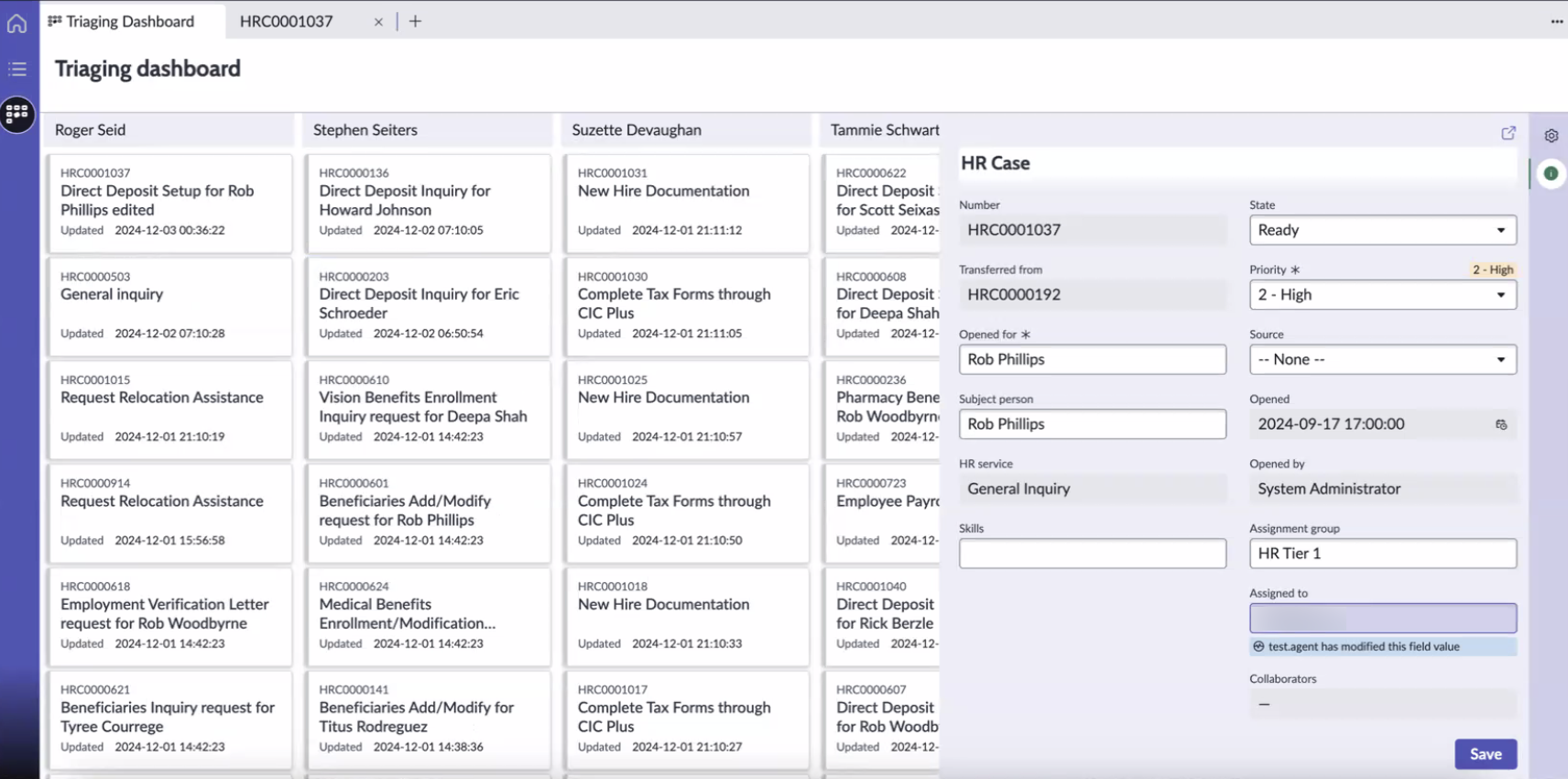This screenshot has width=1568, height=779.
Task: Click the 2 - High priority badge
Action: tap(1493, 269)
